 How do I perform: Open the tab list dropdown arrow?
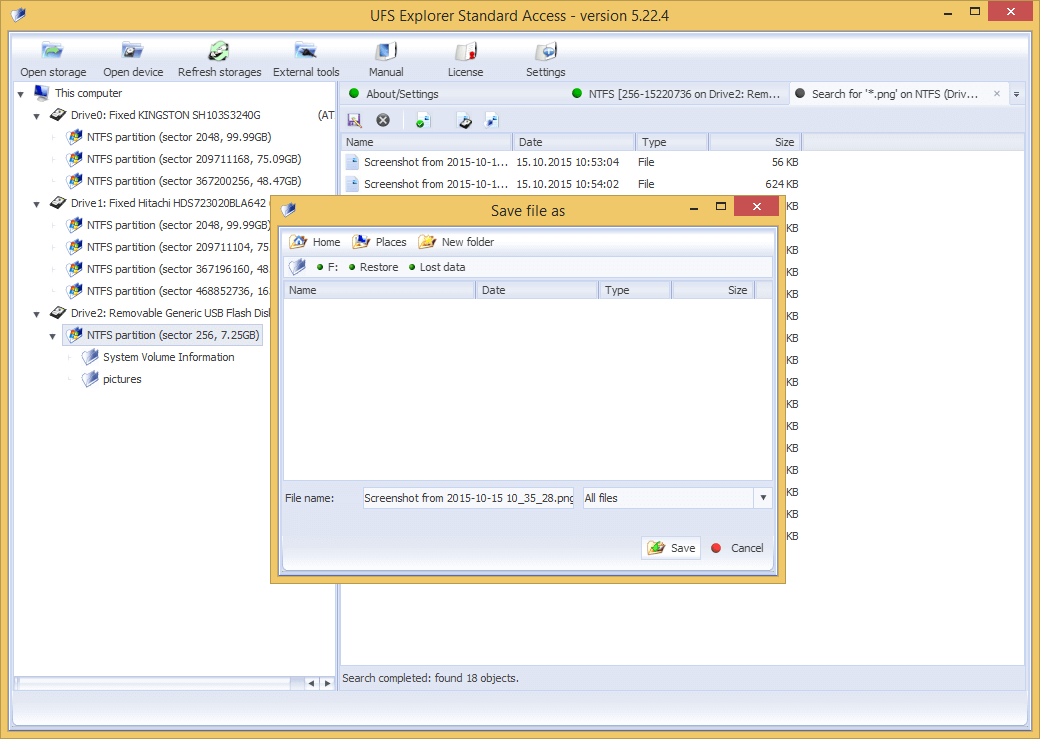pyautogui.click(x=1016, y=94)
